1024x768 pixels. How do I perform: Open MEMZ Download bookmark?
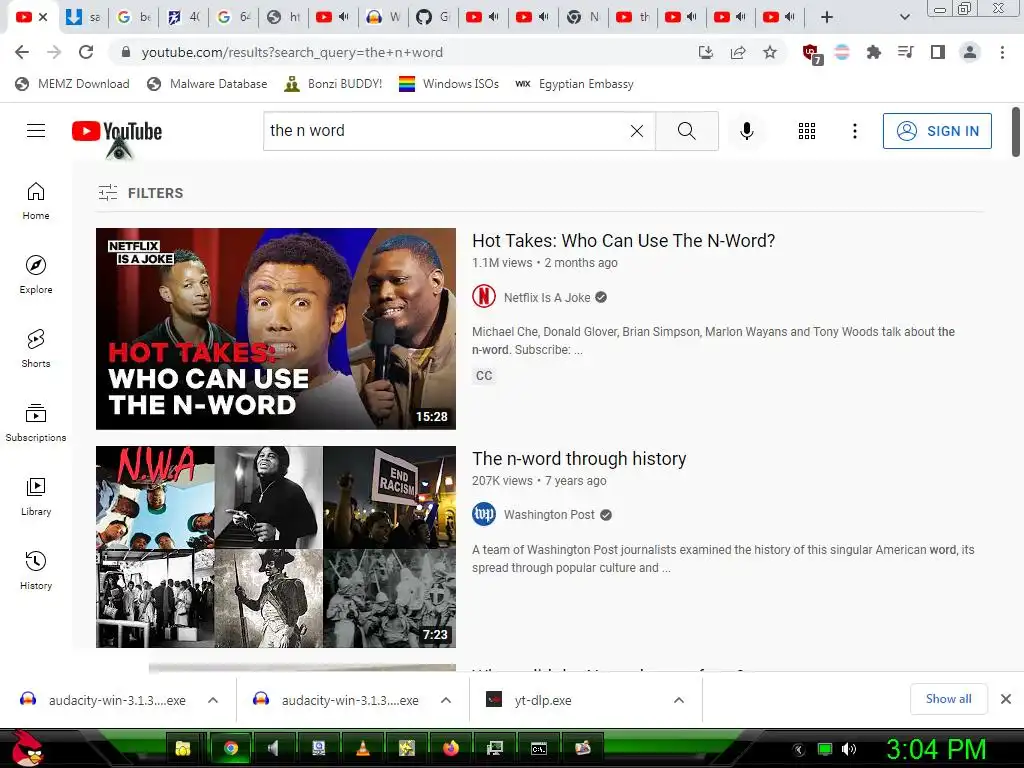(x=72, y=84)
